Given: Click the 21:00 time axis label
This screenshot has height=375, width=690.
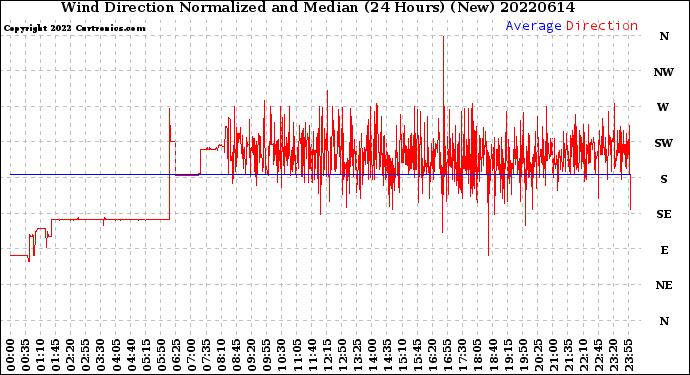Looking at the screenshot, I should [553, 355].
